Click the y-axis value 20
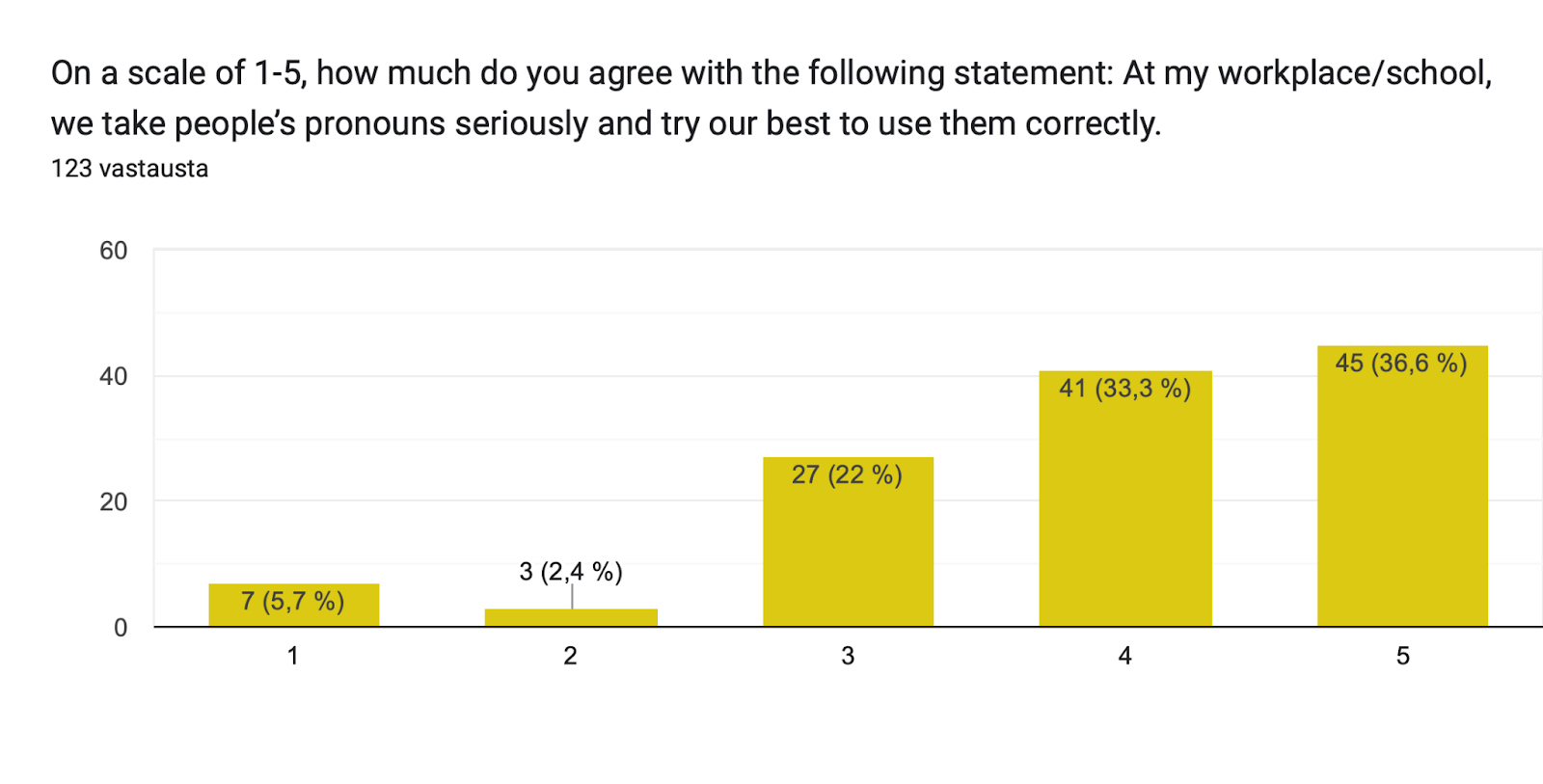The image size is (1543, 784). point(114,502)
